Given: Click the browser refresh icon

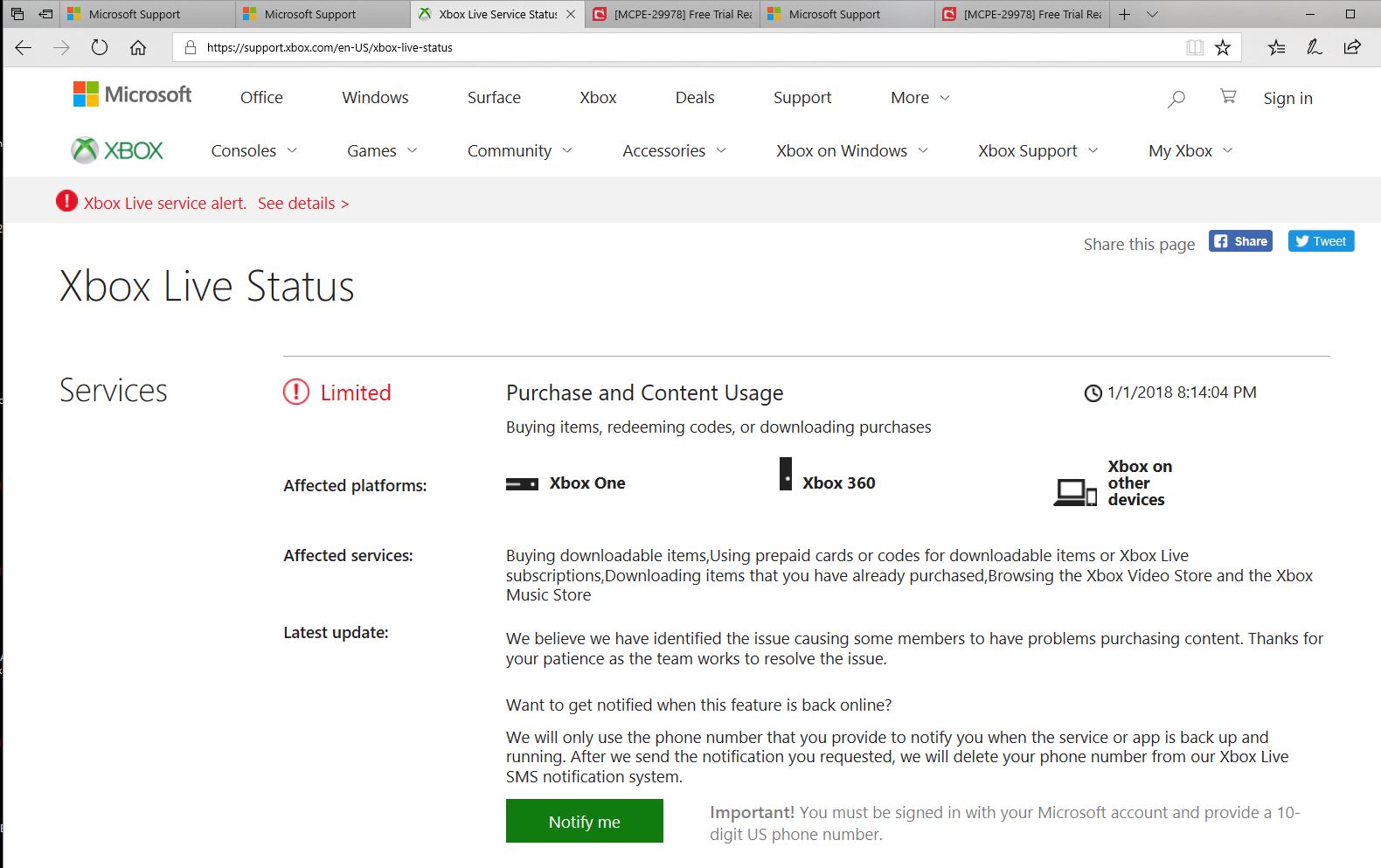Looking at the screenshot, I should [100, 47].
